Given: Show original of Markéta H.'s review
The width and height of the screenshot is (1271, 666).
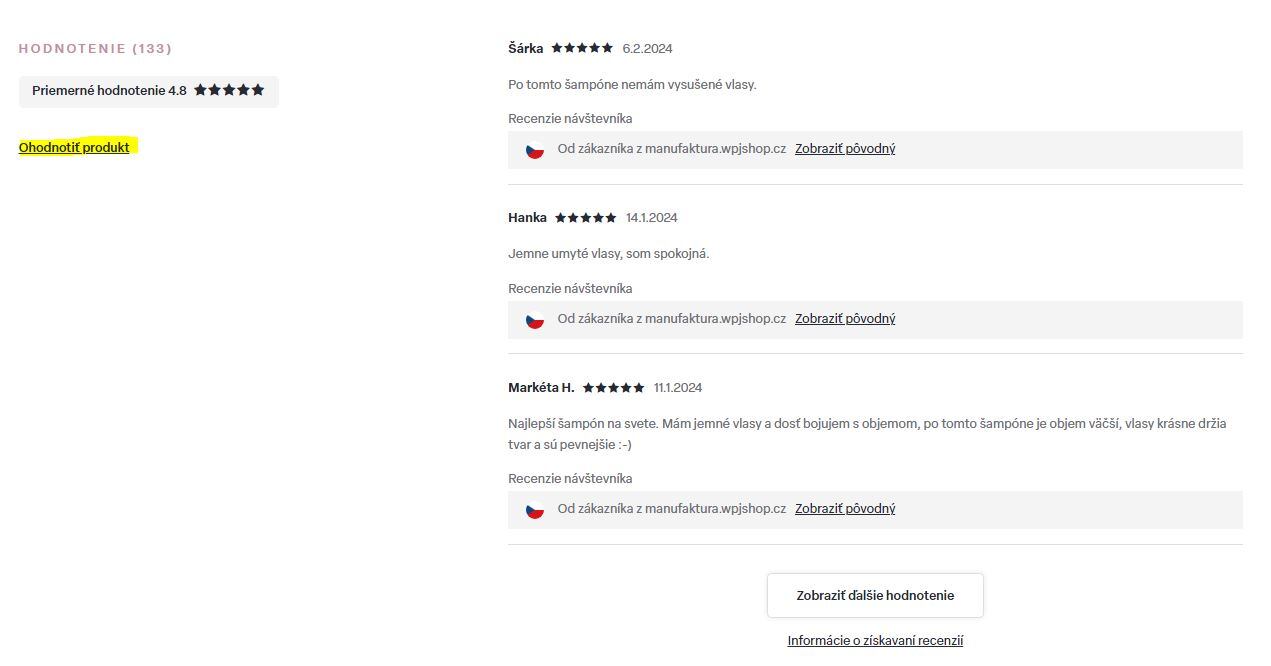Looking at the screenshot, I should pos(845,509).
